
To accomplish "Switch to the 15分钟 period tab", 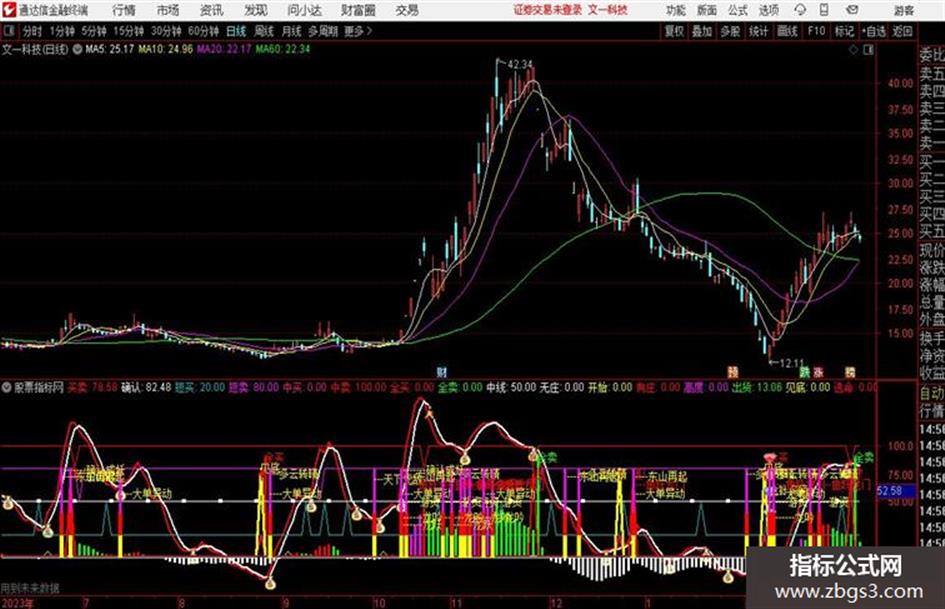I will click(129, 31).
